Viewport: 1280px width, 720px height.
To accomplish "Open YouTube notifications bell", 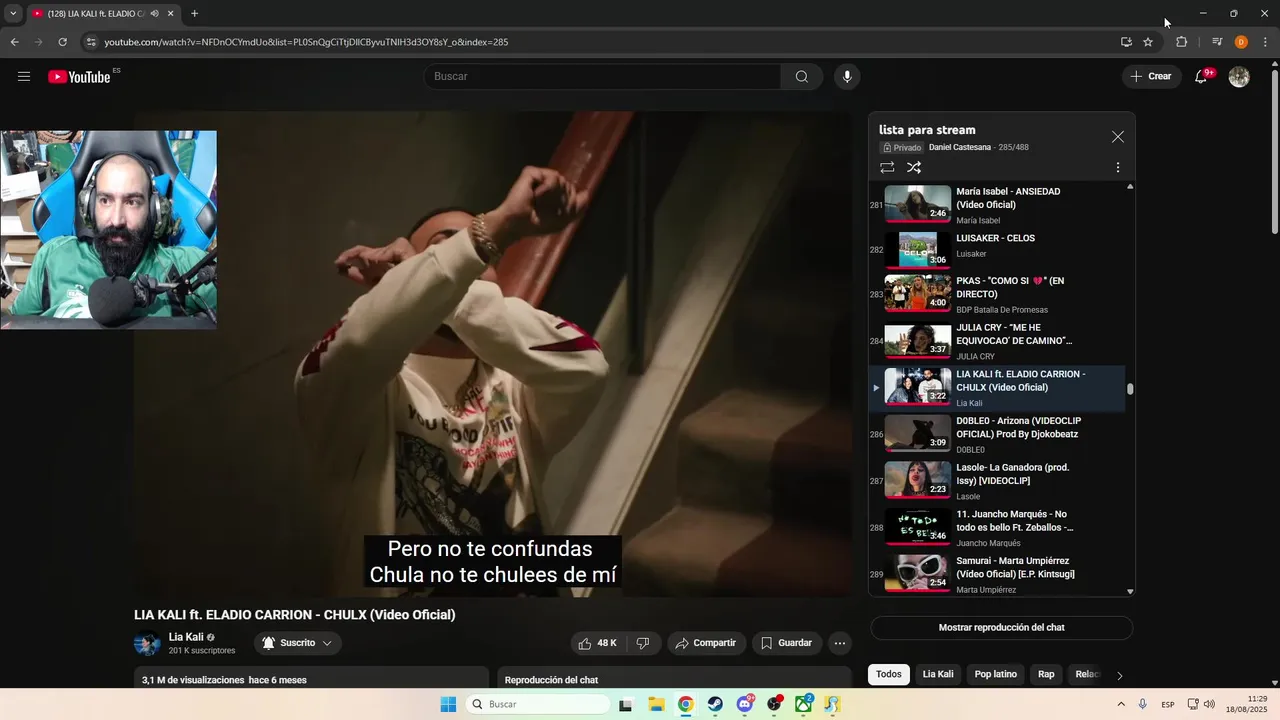I will [1202, 77].
